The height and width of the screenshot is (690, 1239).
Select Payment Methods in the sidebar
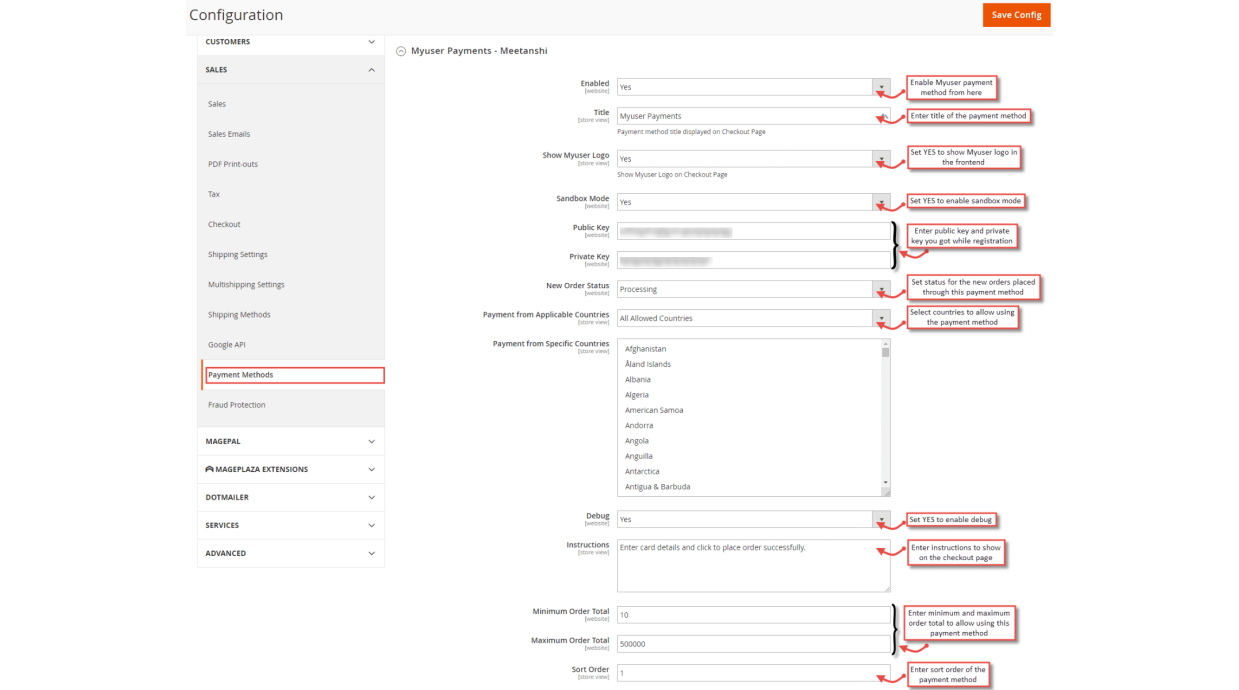coord(294,375)
